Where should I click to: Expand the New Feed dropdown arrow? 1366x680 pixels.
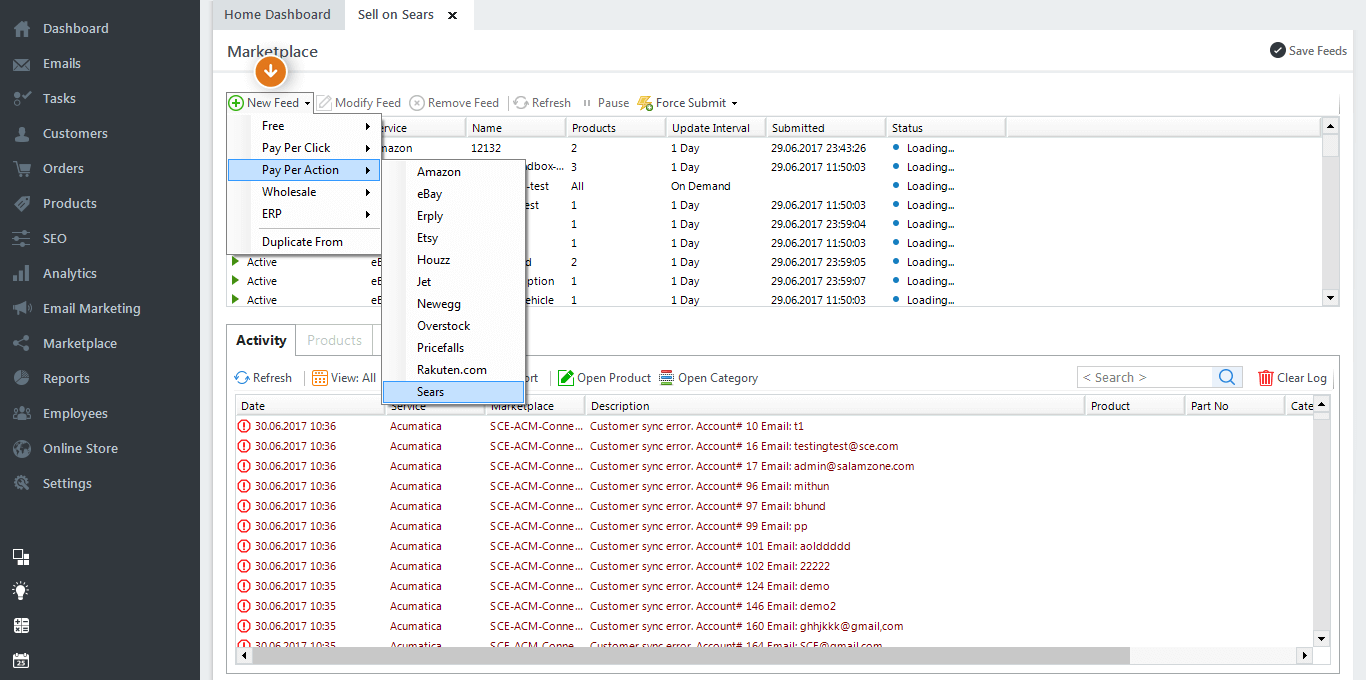point(307,103)
